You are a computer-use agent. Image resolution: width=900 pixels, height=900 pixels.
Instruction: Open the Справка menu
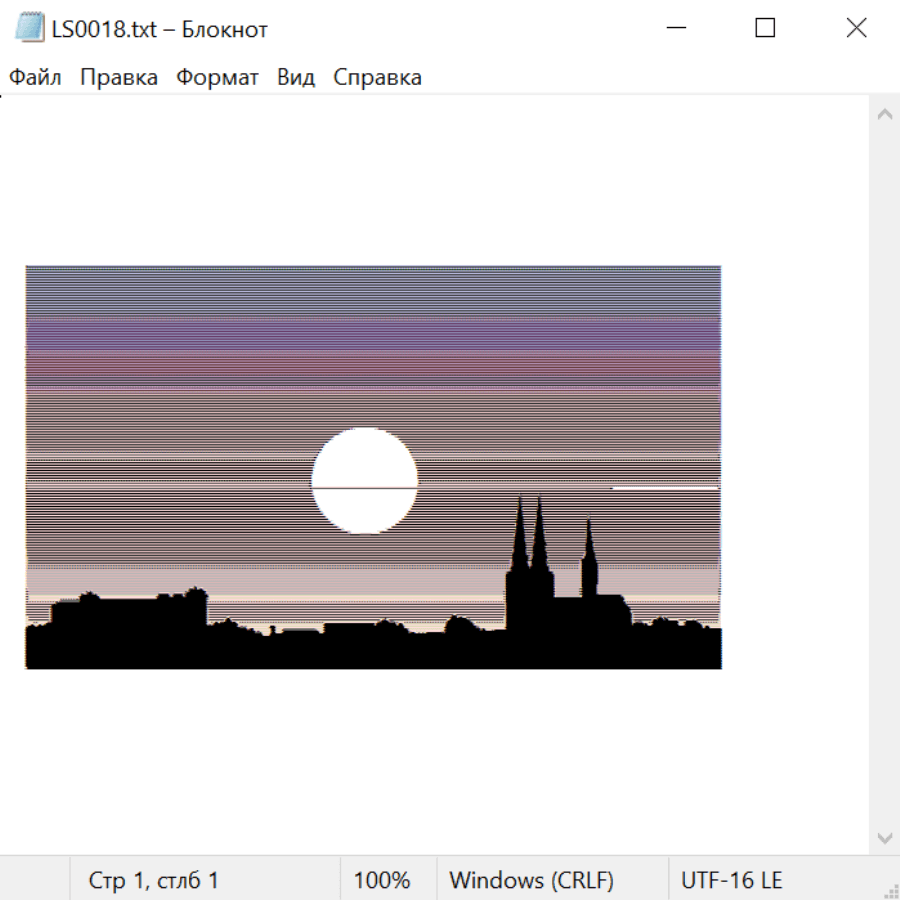(x=377, y=78)
